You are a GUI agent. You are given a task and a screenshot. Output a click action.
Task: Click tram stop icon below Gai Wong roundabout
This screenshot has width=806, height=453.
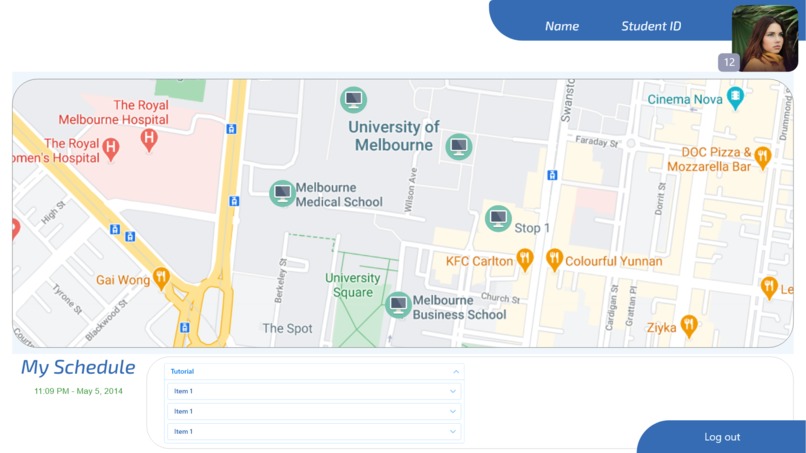coord(185,328)
